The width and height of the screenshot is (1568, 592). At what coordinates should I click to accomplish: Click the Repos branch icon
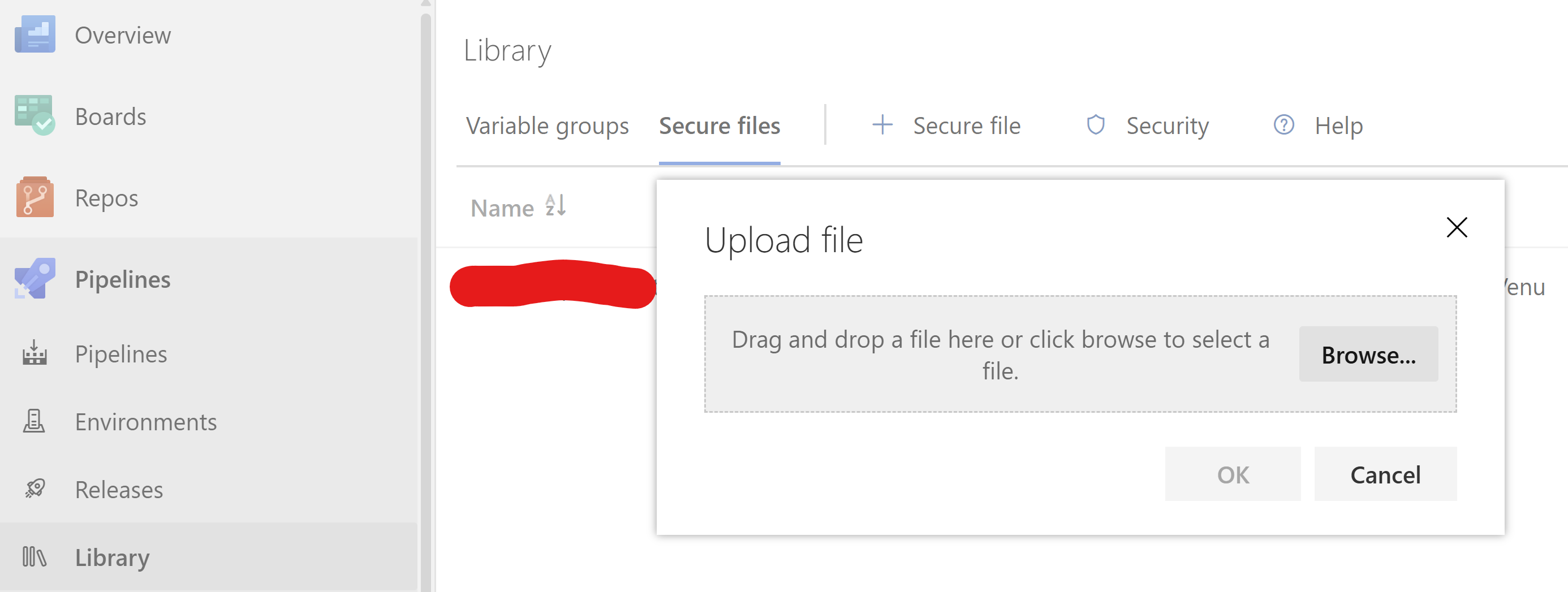click(x=35, y=197)
